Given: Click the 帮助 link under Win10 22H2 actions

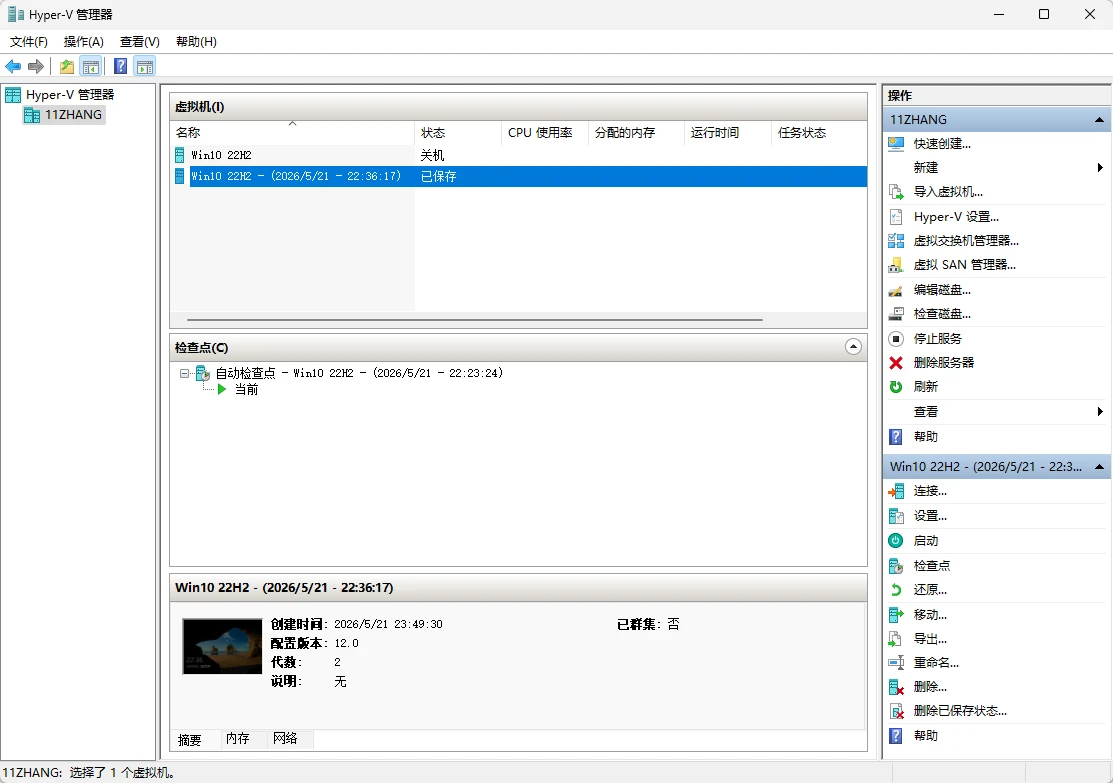Looking at the screenshot, I should [x=926, y=735].
